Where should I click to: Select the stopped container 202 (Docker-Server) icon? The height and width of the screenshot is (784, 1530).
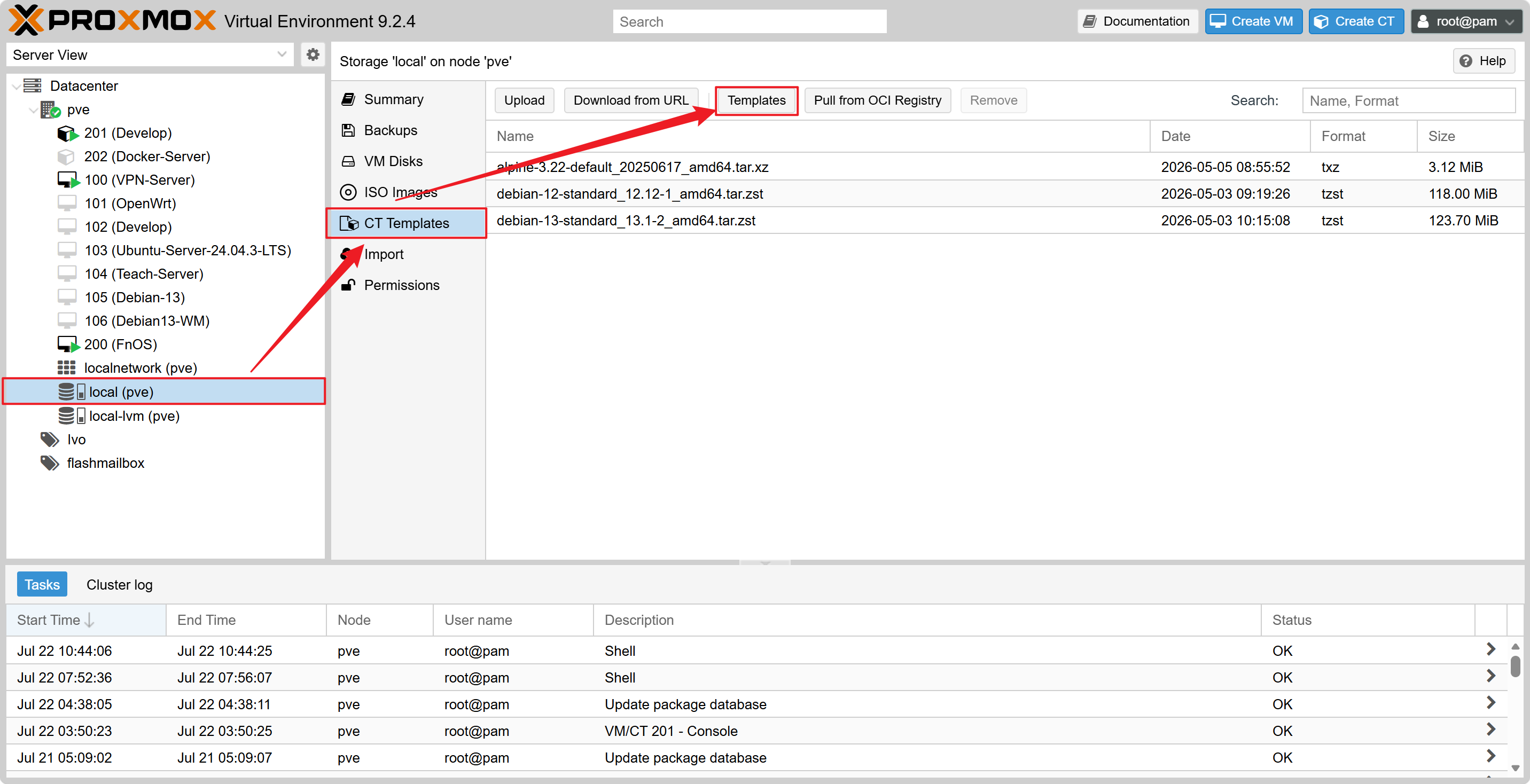(66, 157)
